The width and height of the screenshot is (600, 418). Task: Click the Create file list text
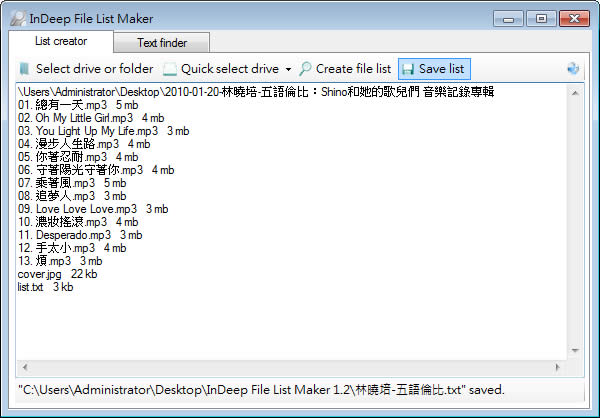click(353, 69)
